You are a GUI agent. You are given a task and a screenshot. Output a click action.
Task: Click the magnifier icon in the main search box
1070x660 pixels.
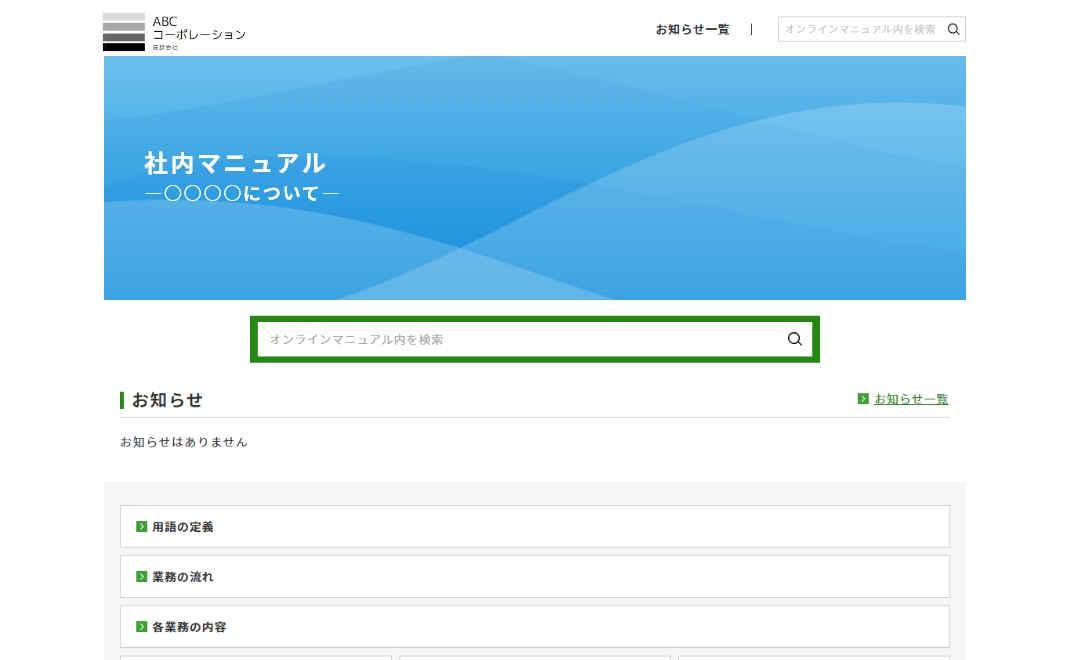pos(794,339)
